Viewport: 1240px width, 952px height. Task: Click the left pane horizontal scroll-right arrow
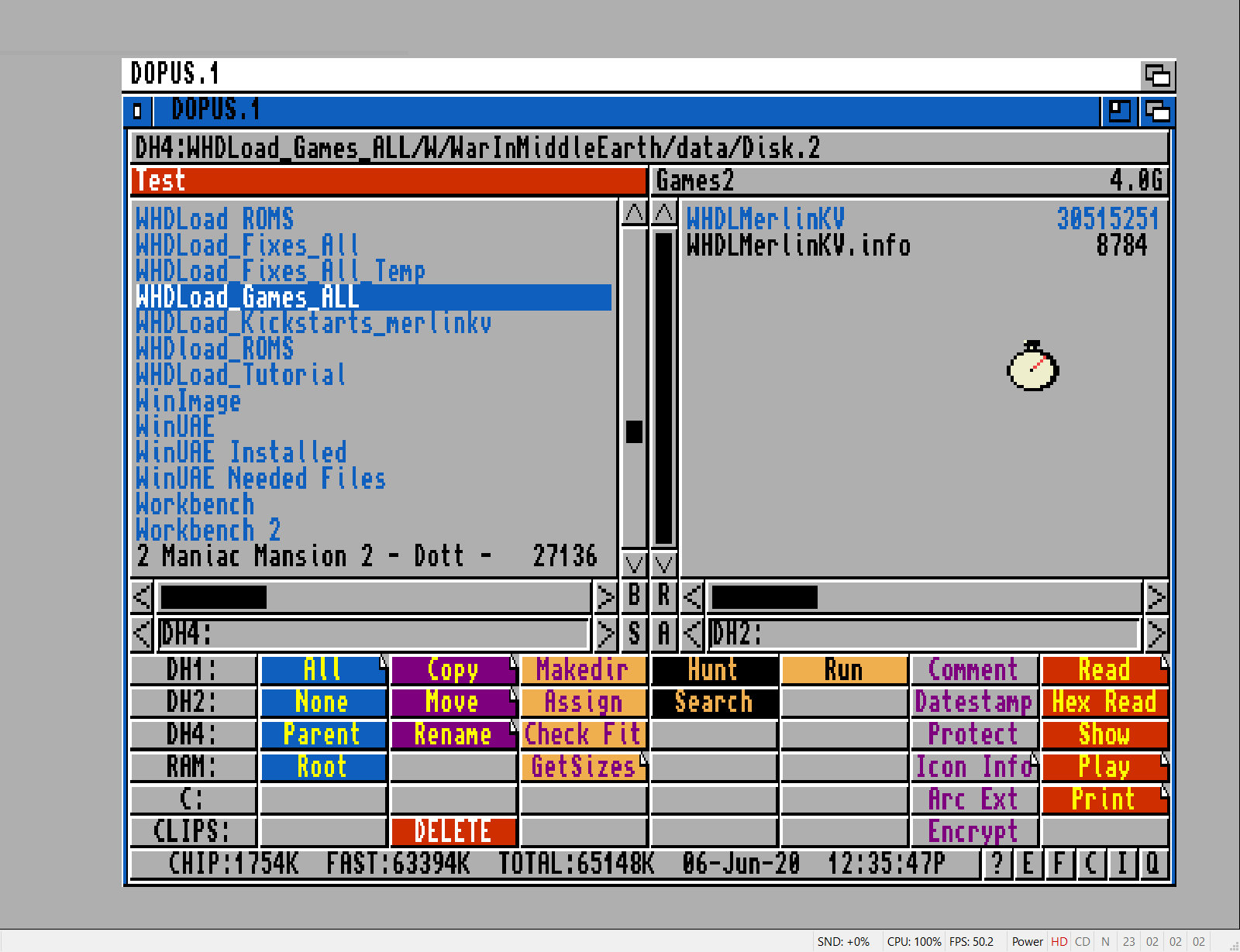(x=605, y=597)
